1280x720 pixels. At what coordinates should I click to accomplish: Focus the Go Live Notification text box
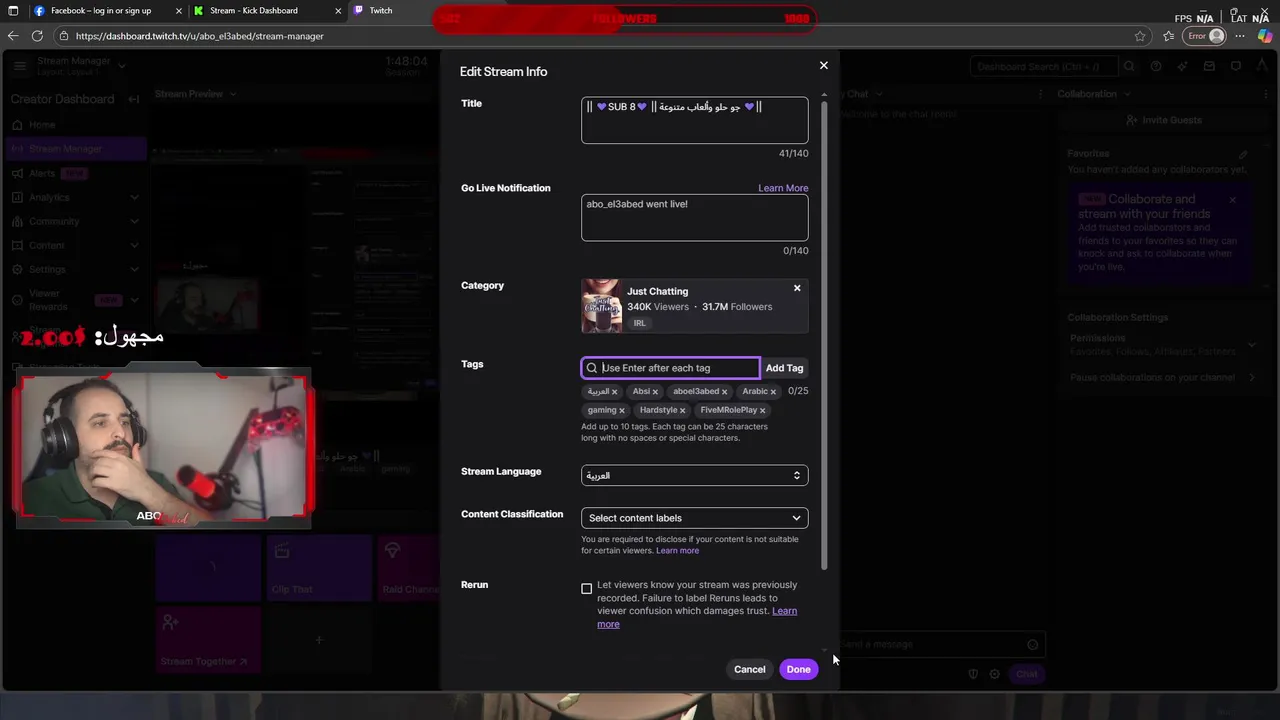(694, 217)
